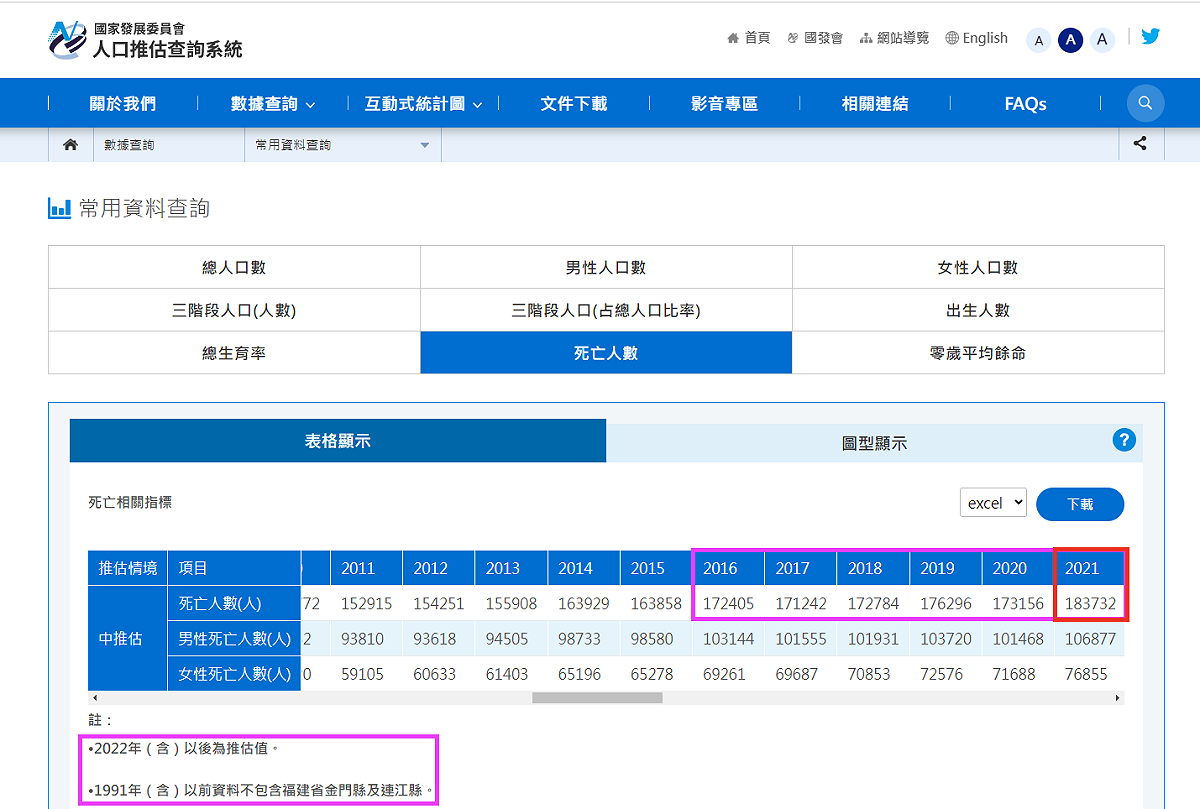Click the 死亡人數(人) row label
The width and height of the screenshot is (1200, 809).
pos(234,603)
